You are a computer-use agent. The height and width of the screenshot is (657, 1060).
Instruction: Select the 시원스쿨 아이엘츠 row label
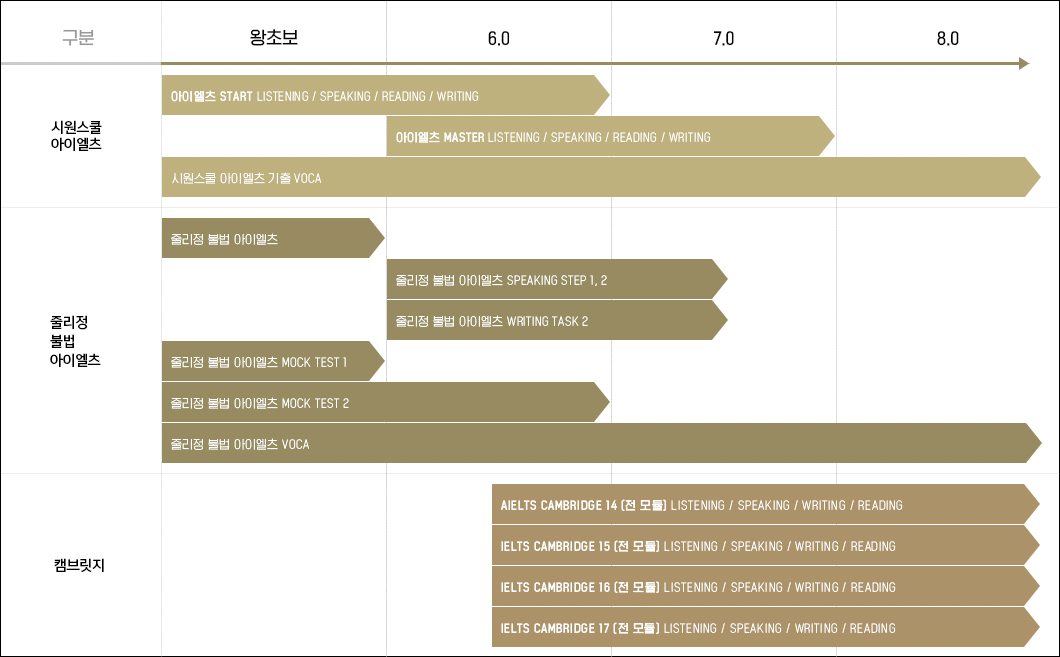click(x=76, y=135)
